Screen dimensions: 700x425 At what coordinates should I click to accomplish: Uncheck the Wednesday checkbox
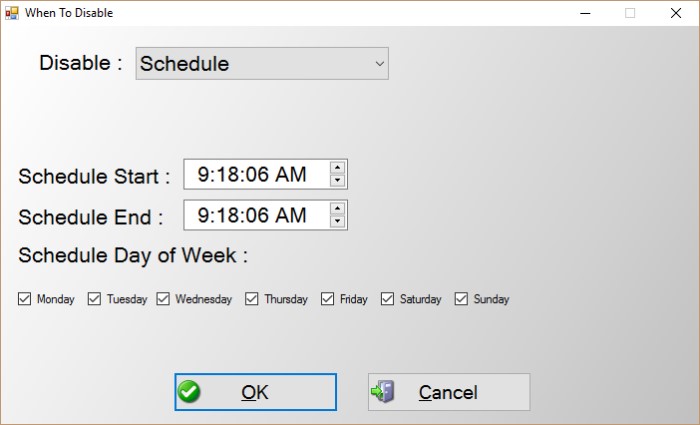pyautogui.click(x=163, y=298)
